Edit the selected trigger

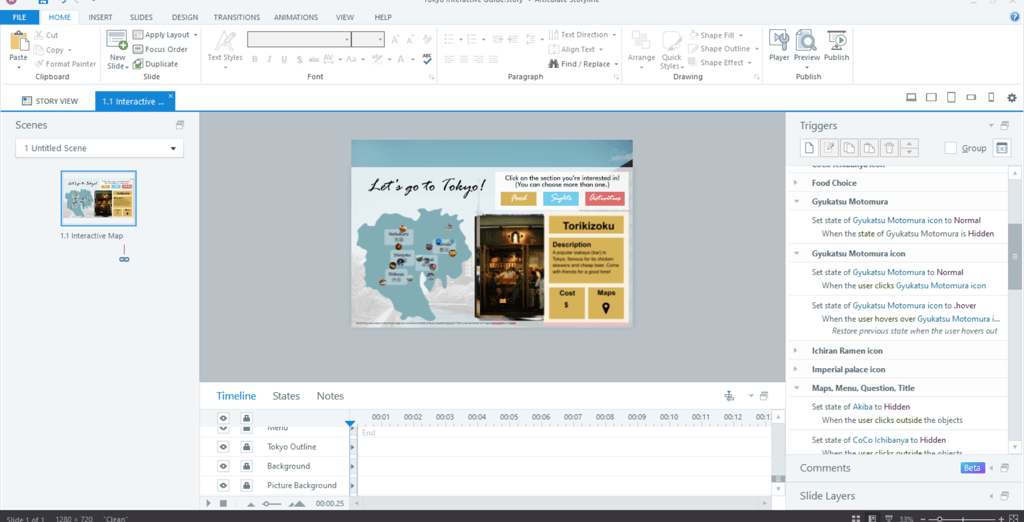(829, 148)
